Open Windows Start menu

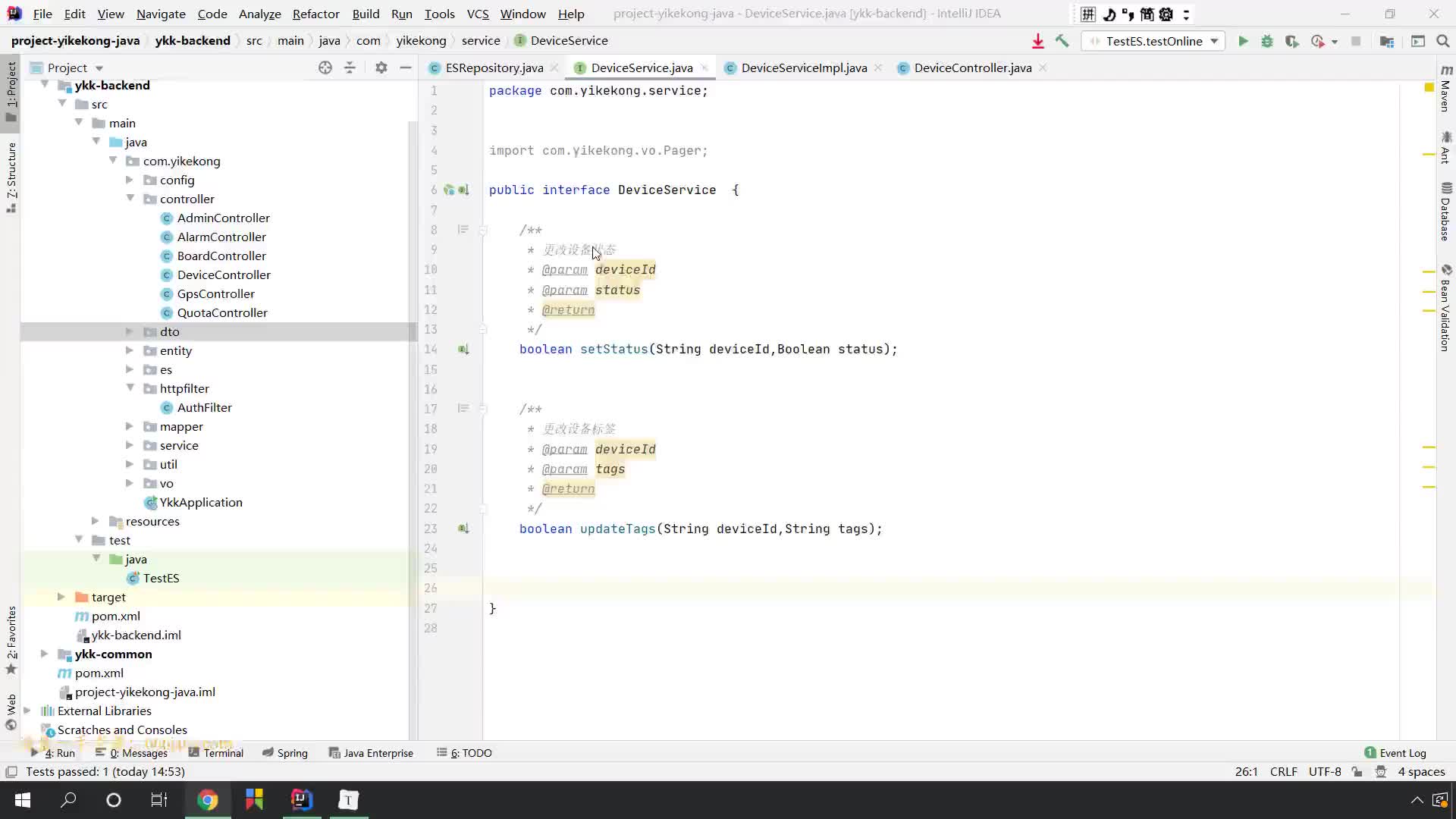[x=23, y=800]
